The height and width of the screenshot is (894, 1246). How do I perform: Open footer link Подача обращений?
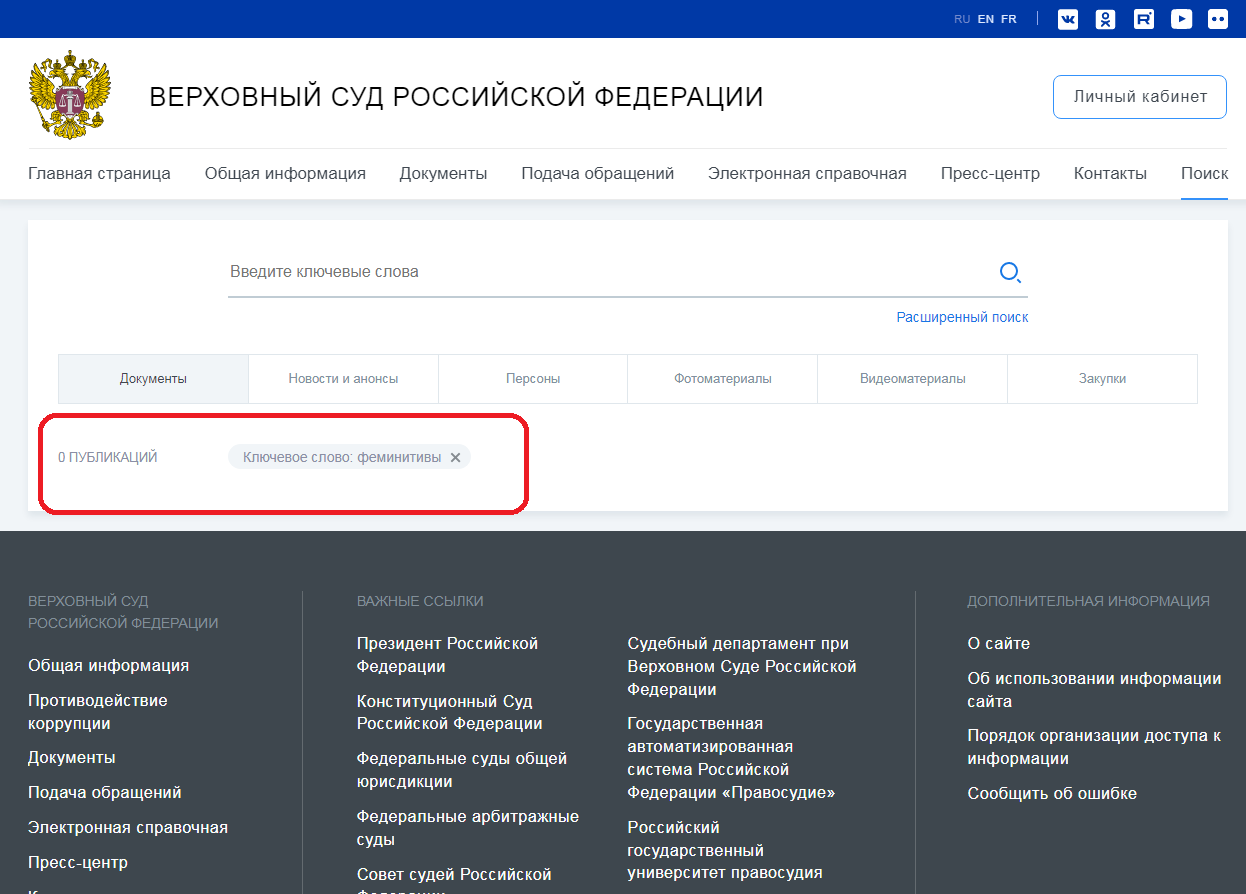(x=105, y=792)
